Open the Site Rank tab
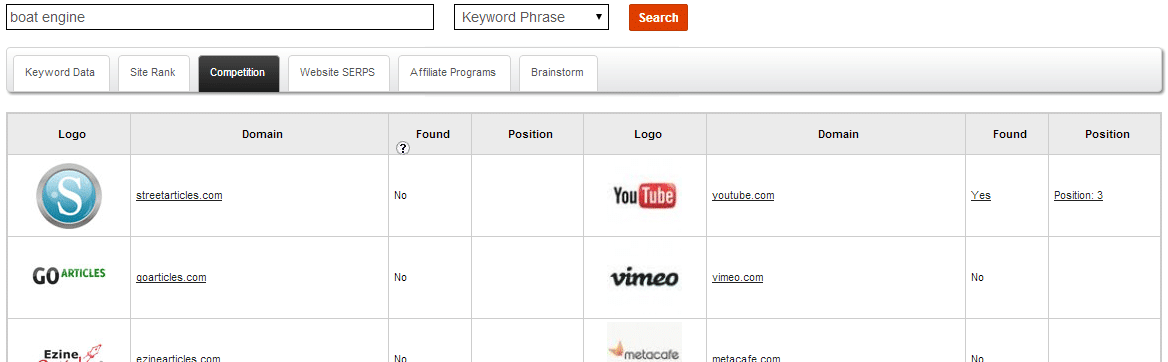The width and height of the screenshot is (1168, 362). [x=153, y=73]
